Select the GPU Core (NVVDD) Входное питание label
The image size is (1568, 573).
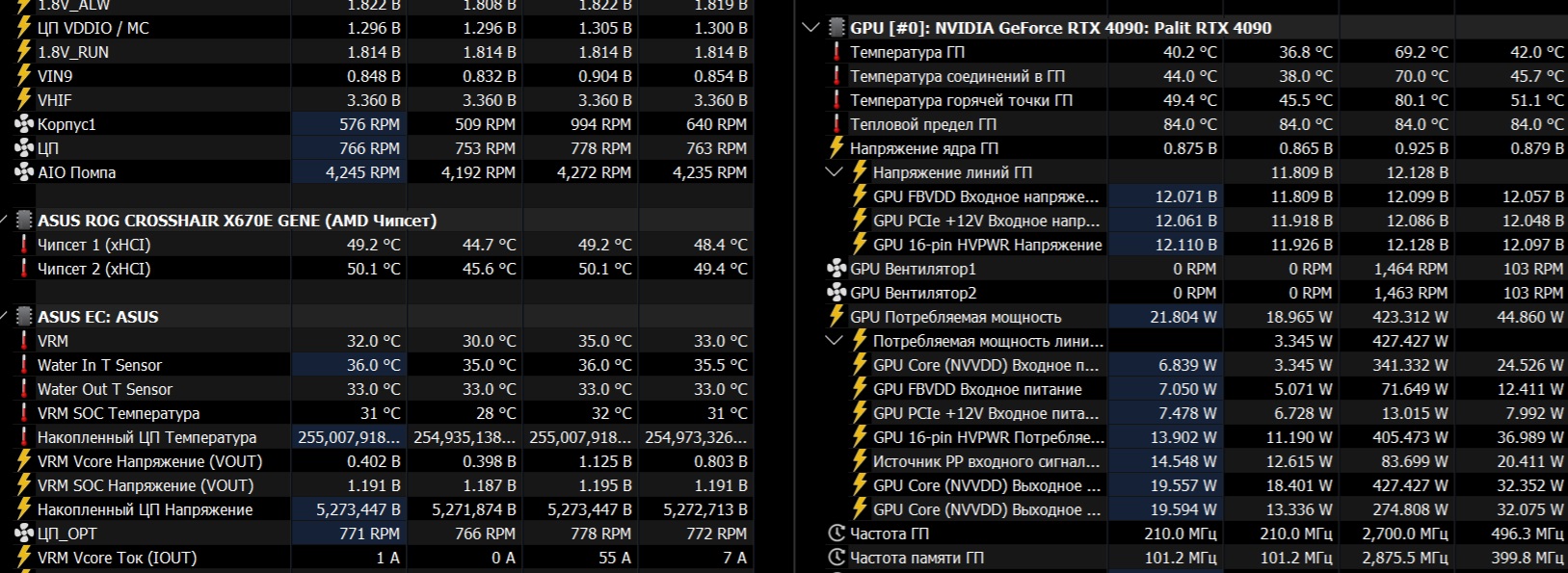pos(986,365)
